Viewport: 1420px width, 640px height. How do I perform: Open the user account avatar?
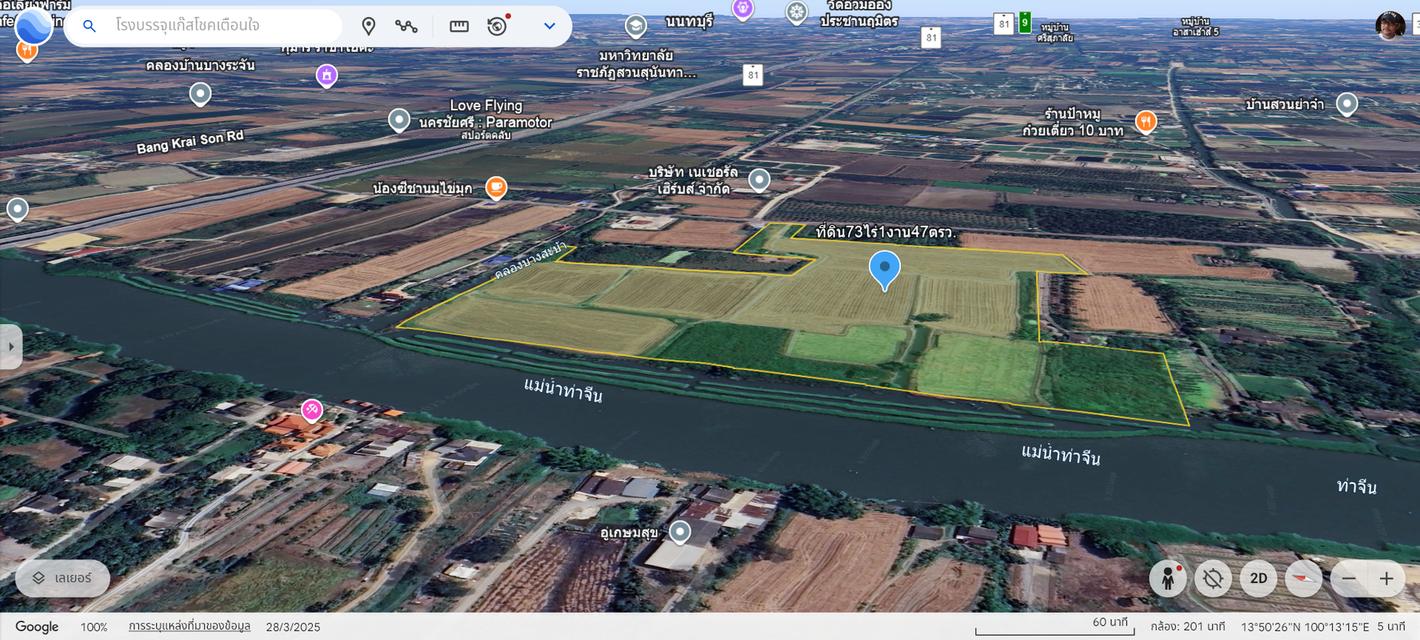(x=1390, y=26)
